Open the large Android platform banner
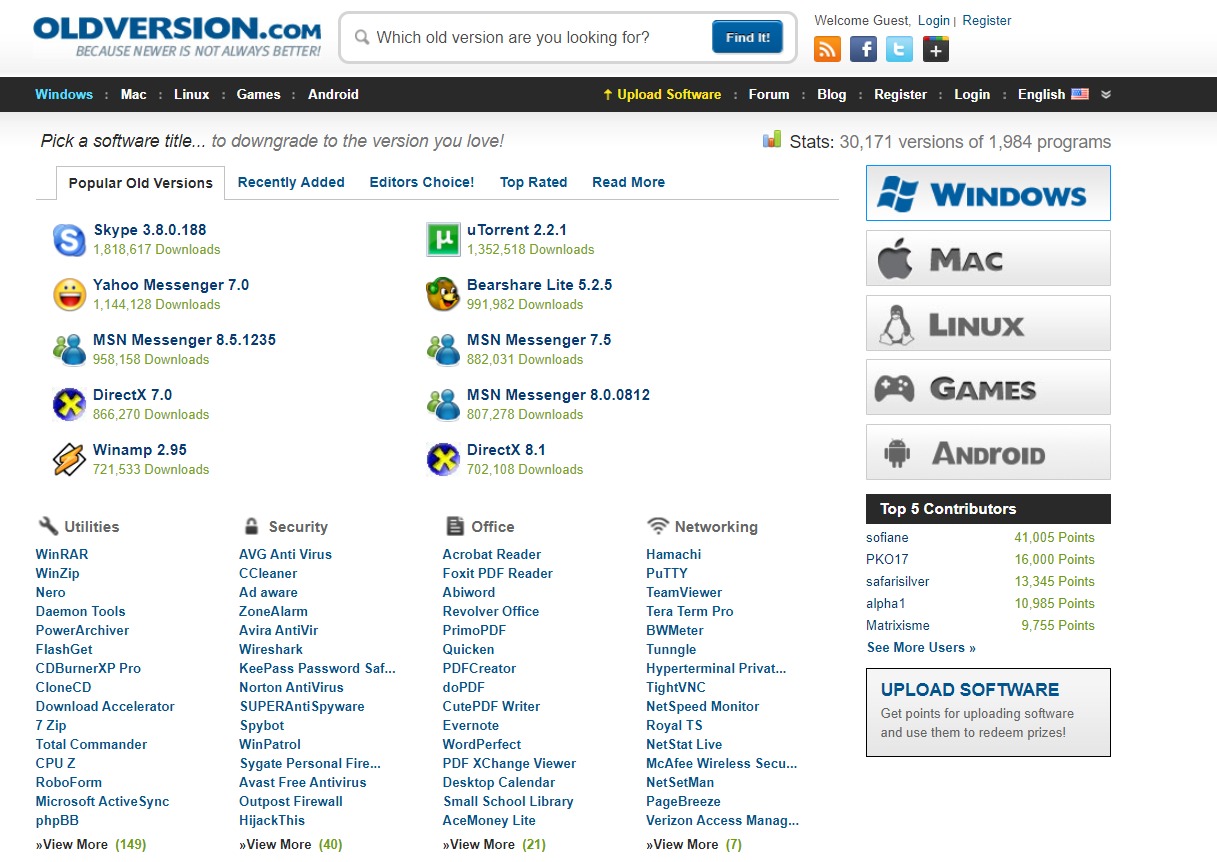 pos(988,452)
